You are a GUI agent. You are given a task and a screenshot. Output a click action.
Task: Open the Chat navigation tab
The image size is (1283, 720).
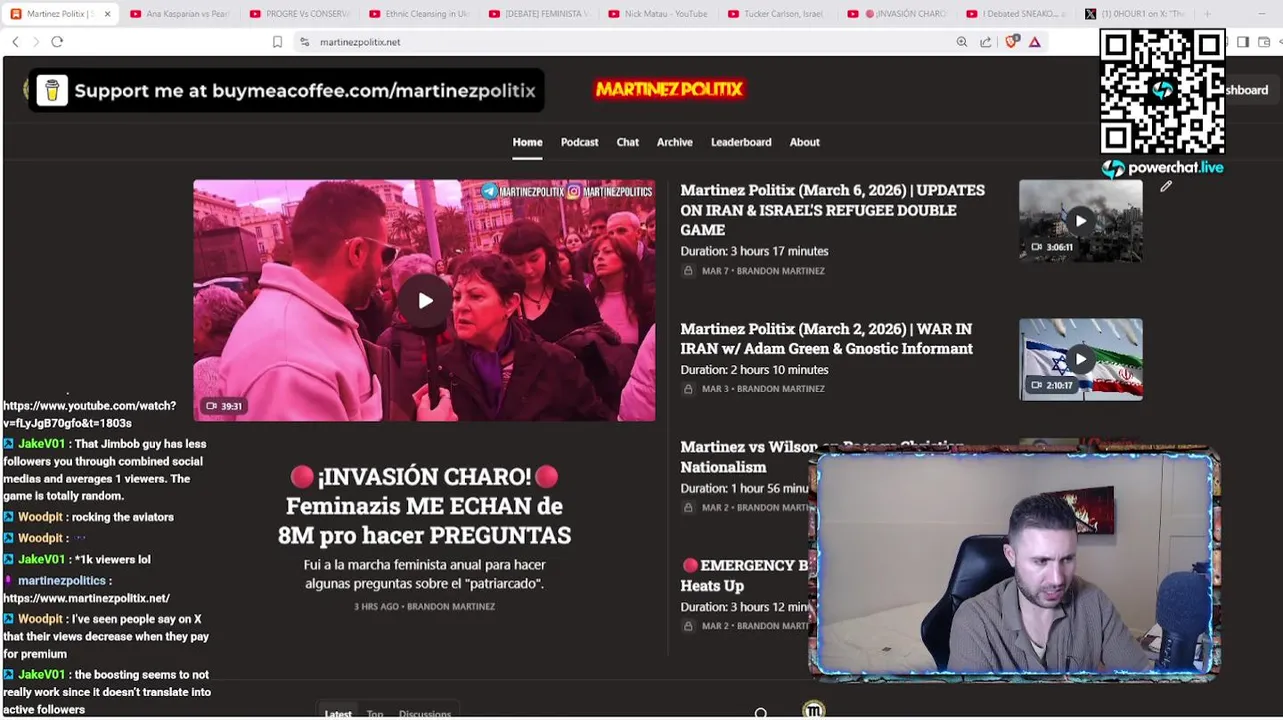point(627,142)
